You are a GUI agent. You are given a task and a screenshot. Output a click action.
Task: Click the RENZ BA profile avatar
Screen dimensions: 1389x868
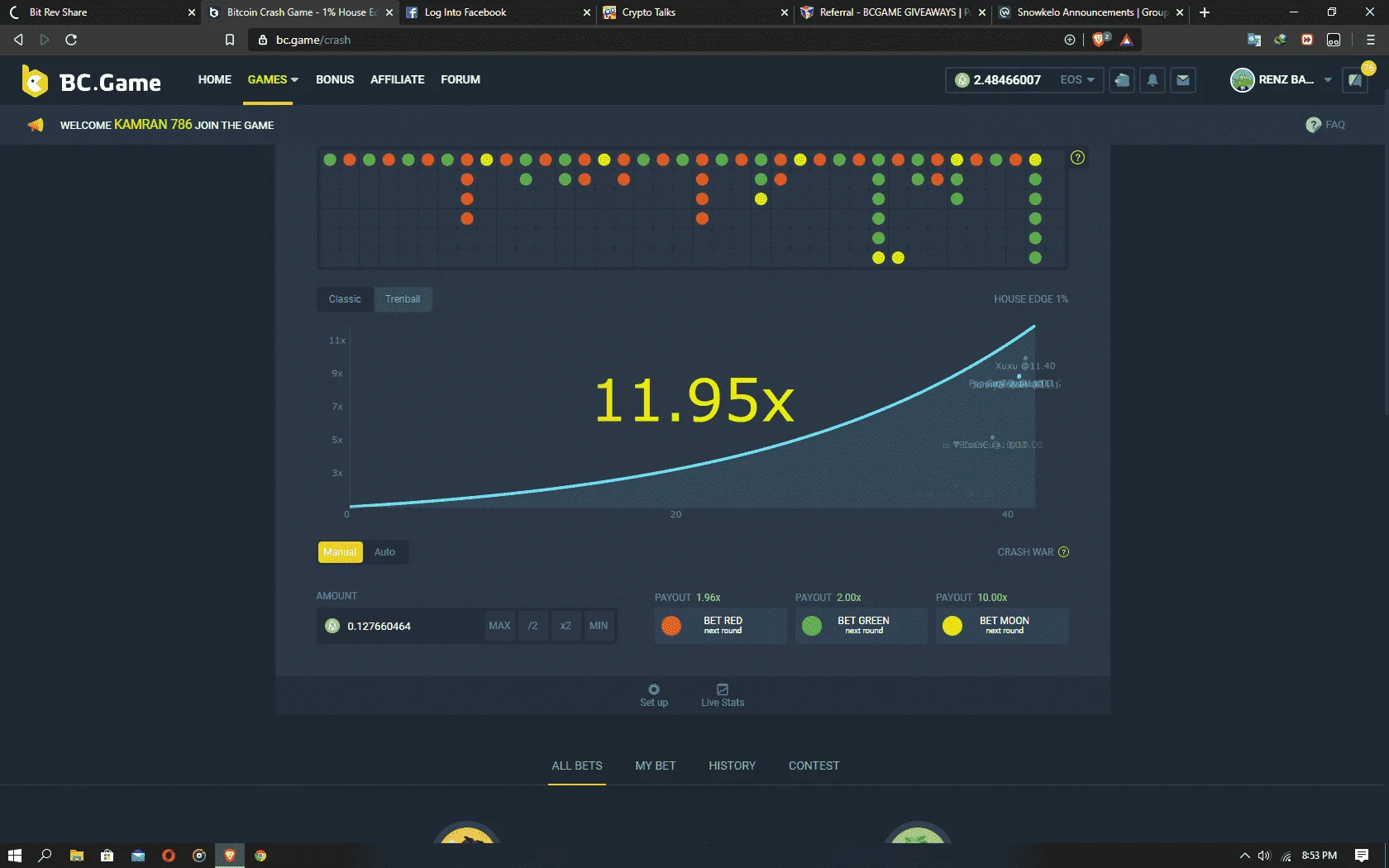[x=1242, y=80]
